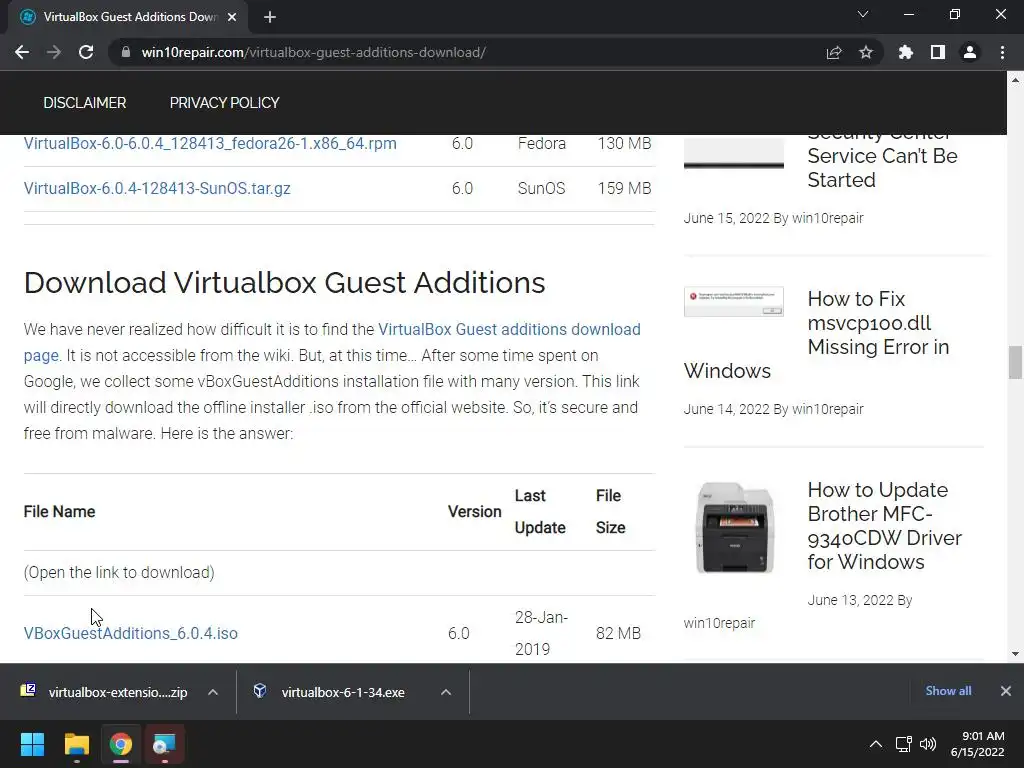Click the Fedora cell in the rpm row

coord(542,144)
